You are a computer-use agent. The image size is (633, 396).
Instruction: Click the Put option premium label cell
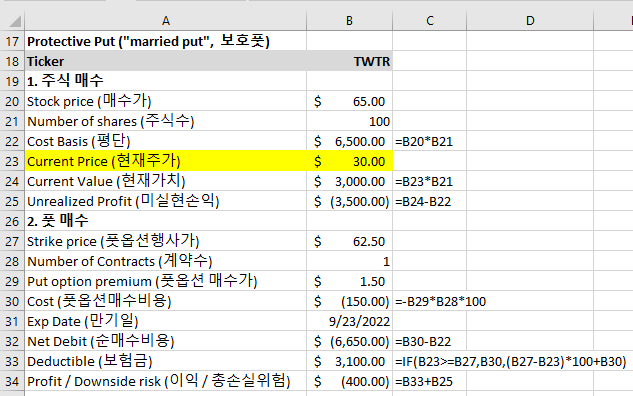click(x=166, y=281)
